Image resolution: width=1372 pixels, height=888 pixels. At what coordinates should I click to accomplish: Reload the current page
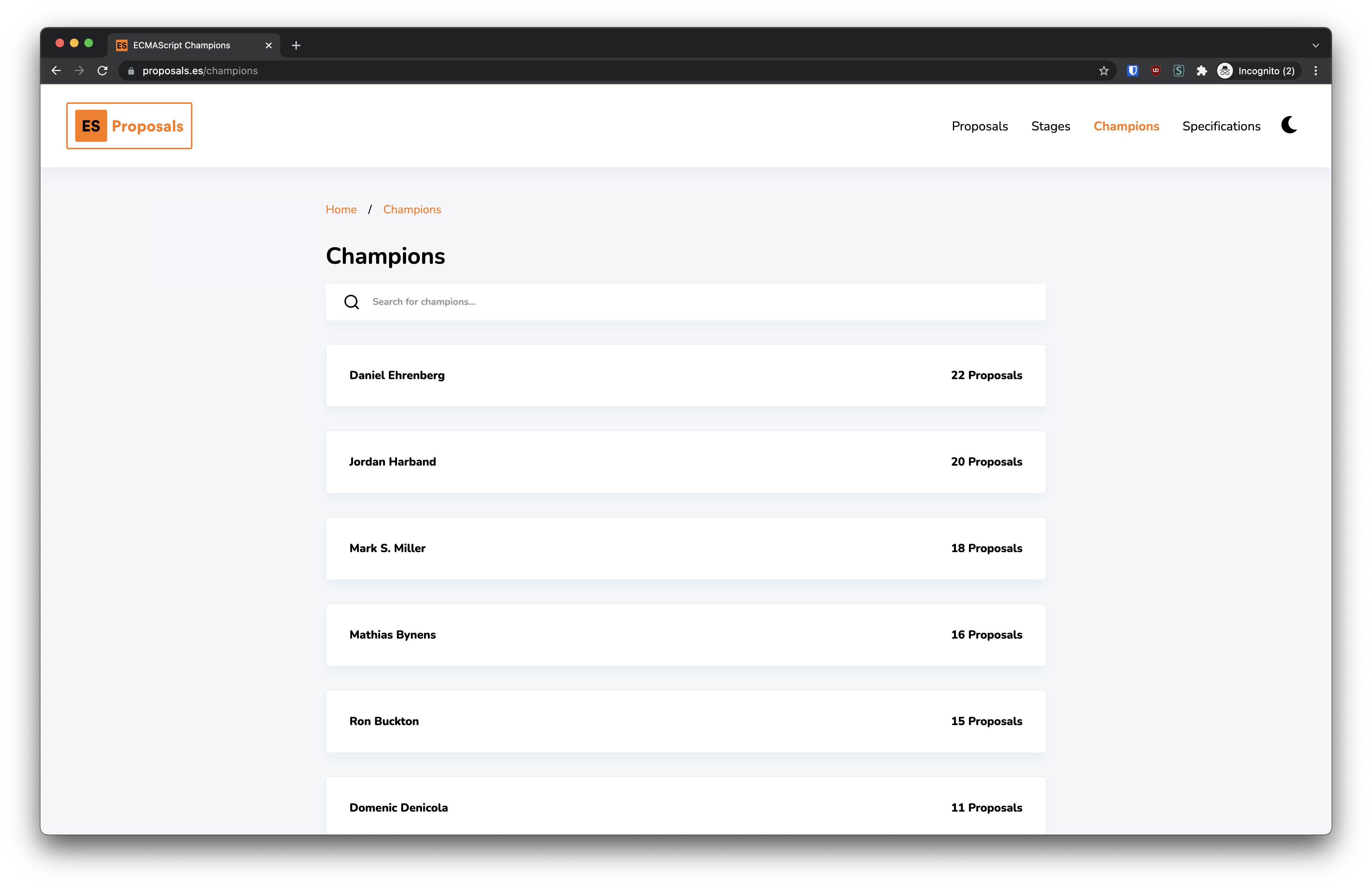(103, 70)
